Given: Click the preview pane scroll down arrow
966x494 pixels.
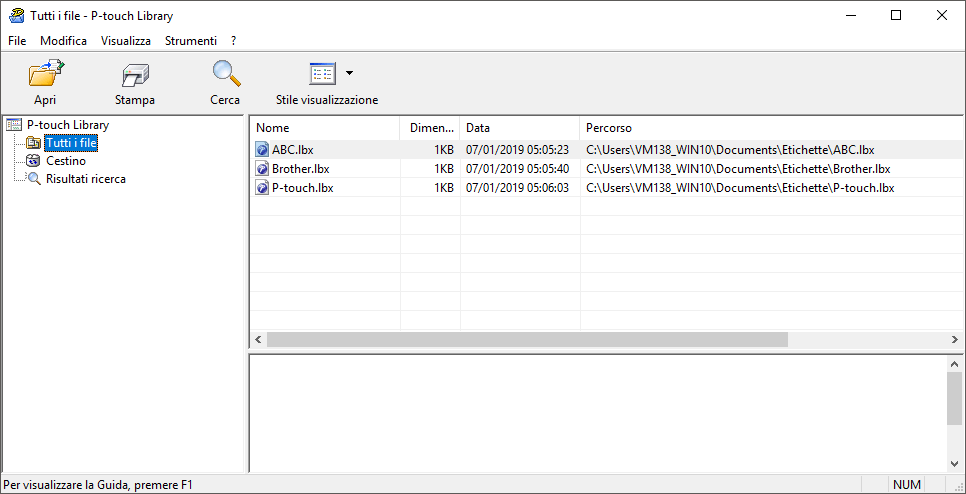Looking at the screenshot, I should [x=955, y=464].
